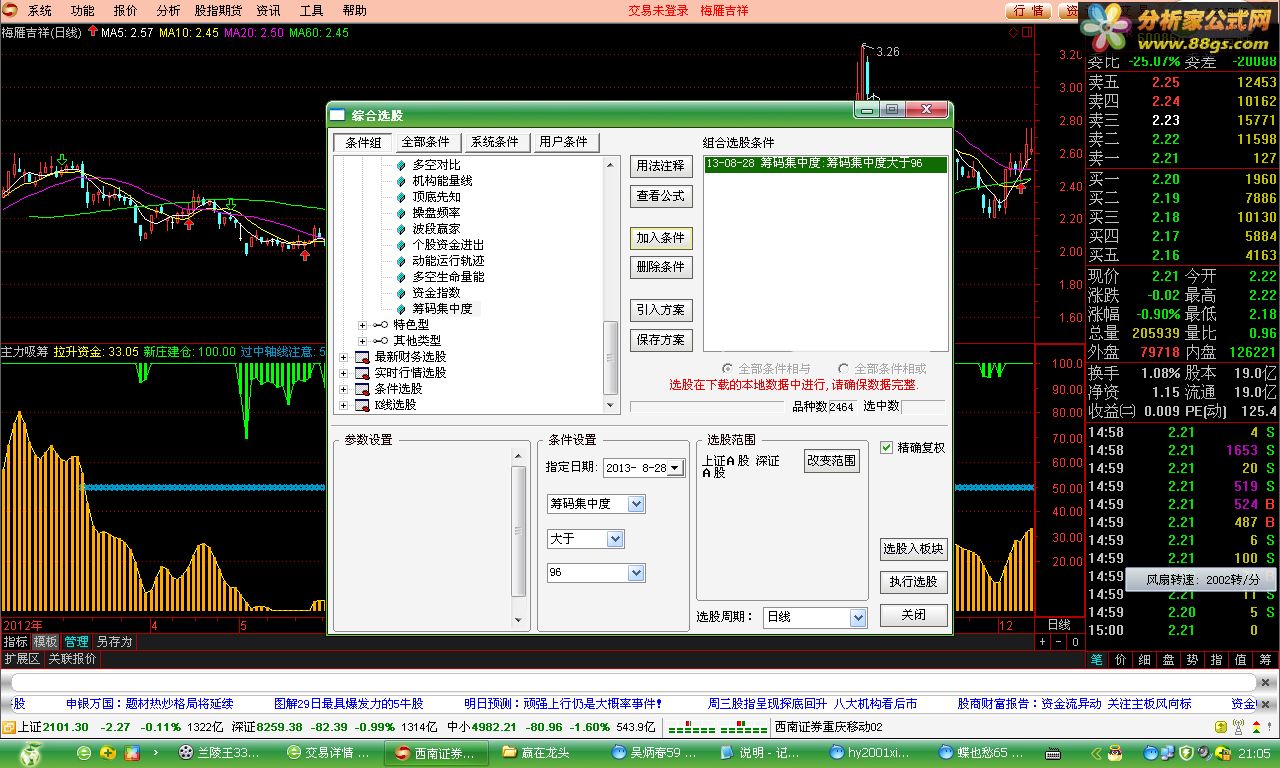The height and width of the screenshot is (768, 1280).
Task: Toggle 精确复权 checkbox
Action: point(887,448)
